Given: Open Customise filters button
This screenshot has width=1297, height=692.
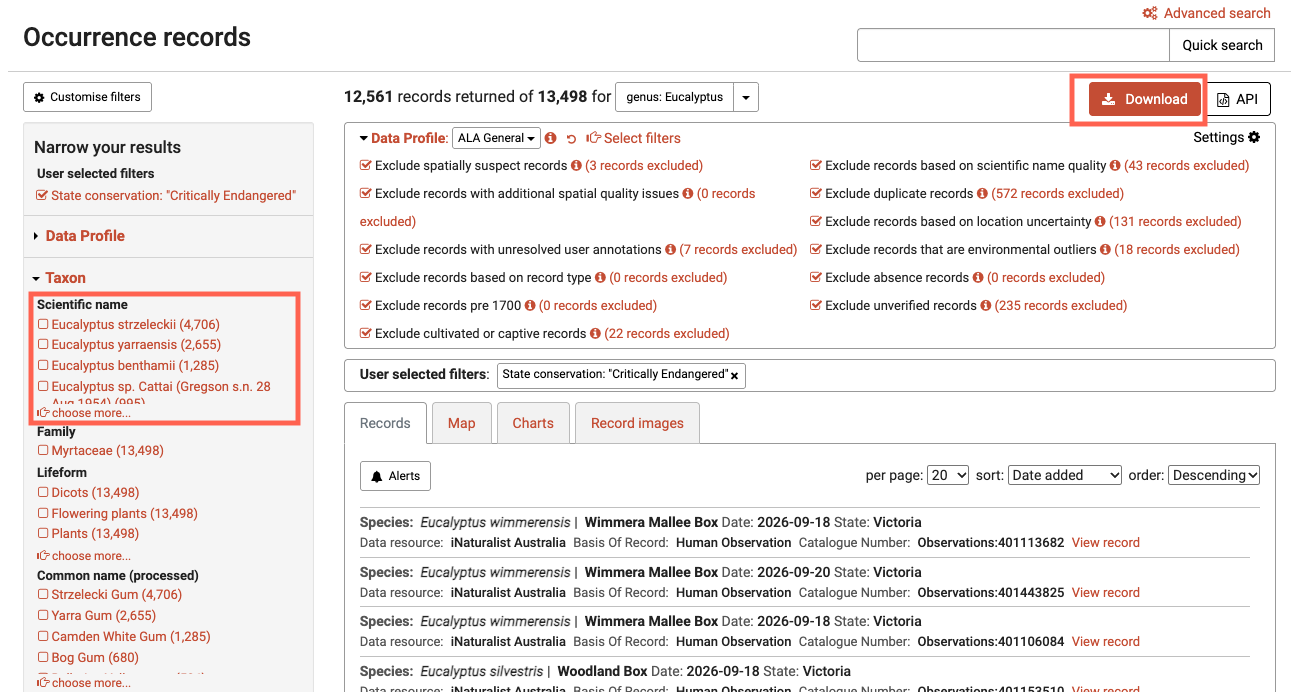Looking at the screenshot, I should coord(87,97).
